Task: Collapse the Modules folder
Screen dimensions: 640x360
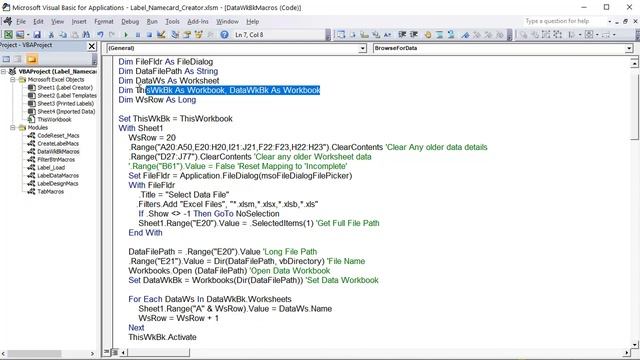Action: (13, 128)
